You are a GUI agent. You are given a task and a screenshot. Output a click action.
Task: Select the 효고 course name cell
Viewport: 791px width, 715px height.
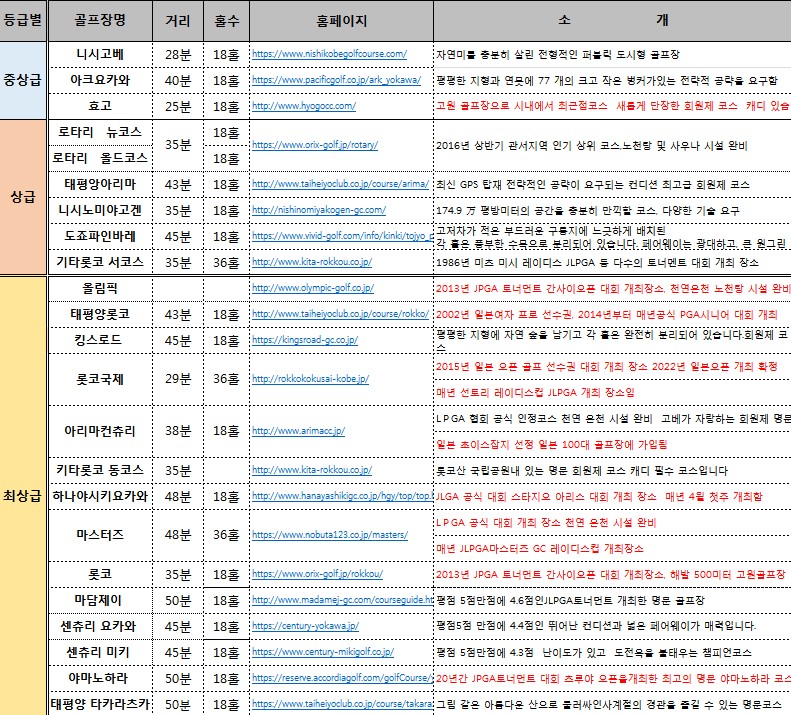[x=100, y=106]
